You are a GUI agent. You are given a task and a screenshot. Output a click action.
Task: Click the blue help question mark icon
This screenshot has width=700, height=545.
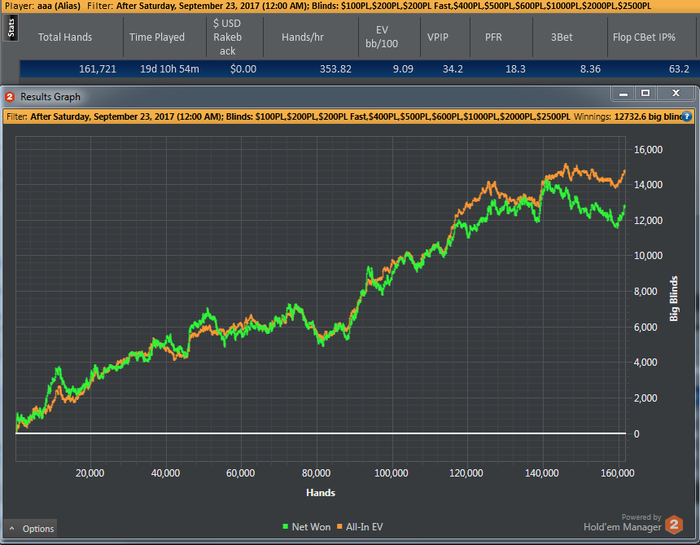point(687,116)
